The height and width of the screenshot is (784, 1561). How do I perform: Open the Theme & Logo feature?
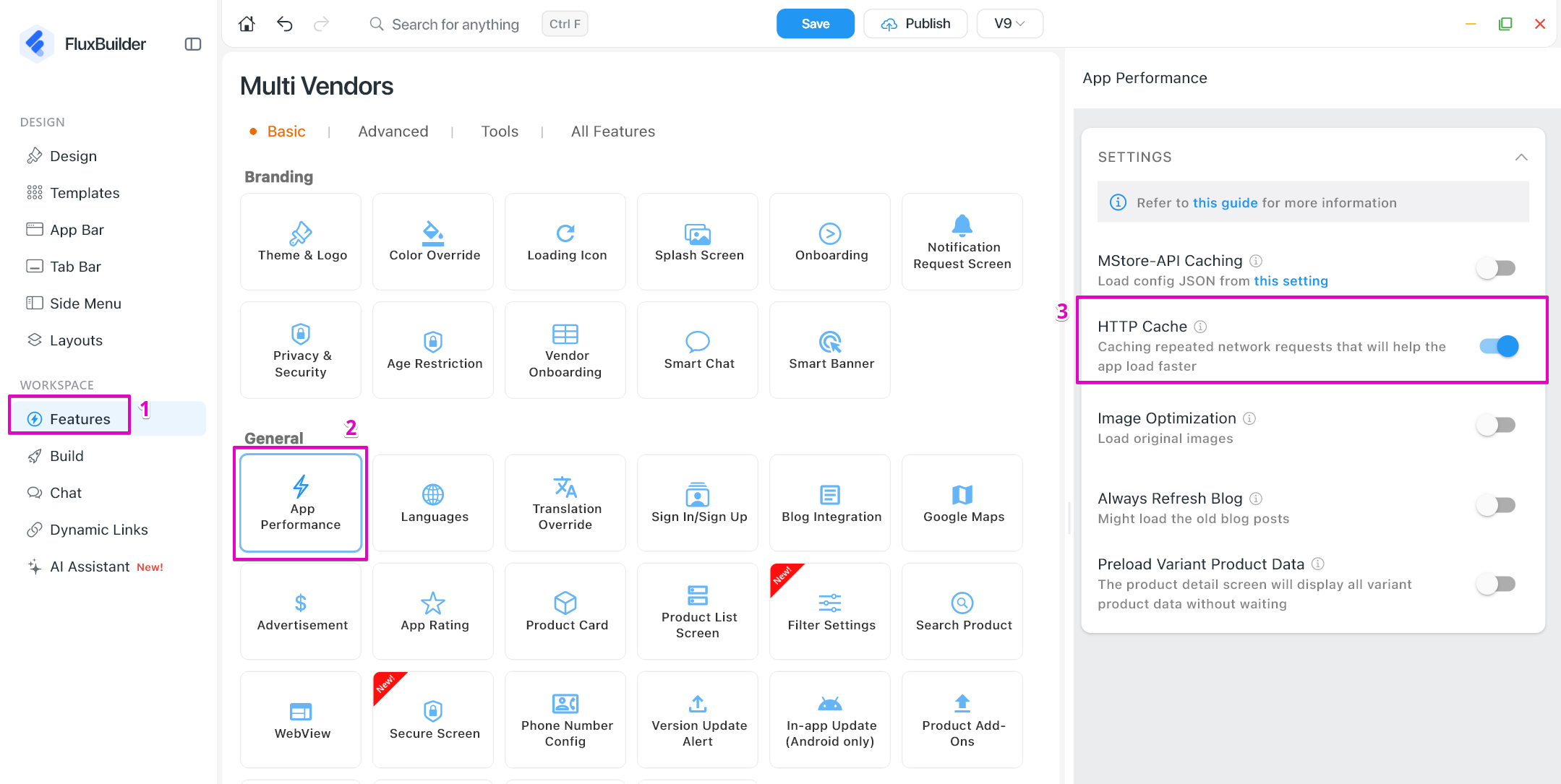click(301, 242)
